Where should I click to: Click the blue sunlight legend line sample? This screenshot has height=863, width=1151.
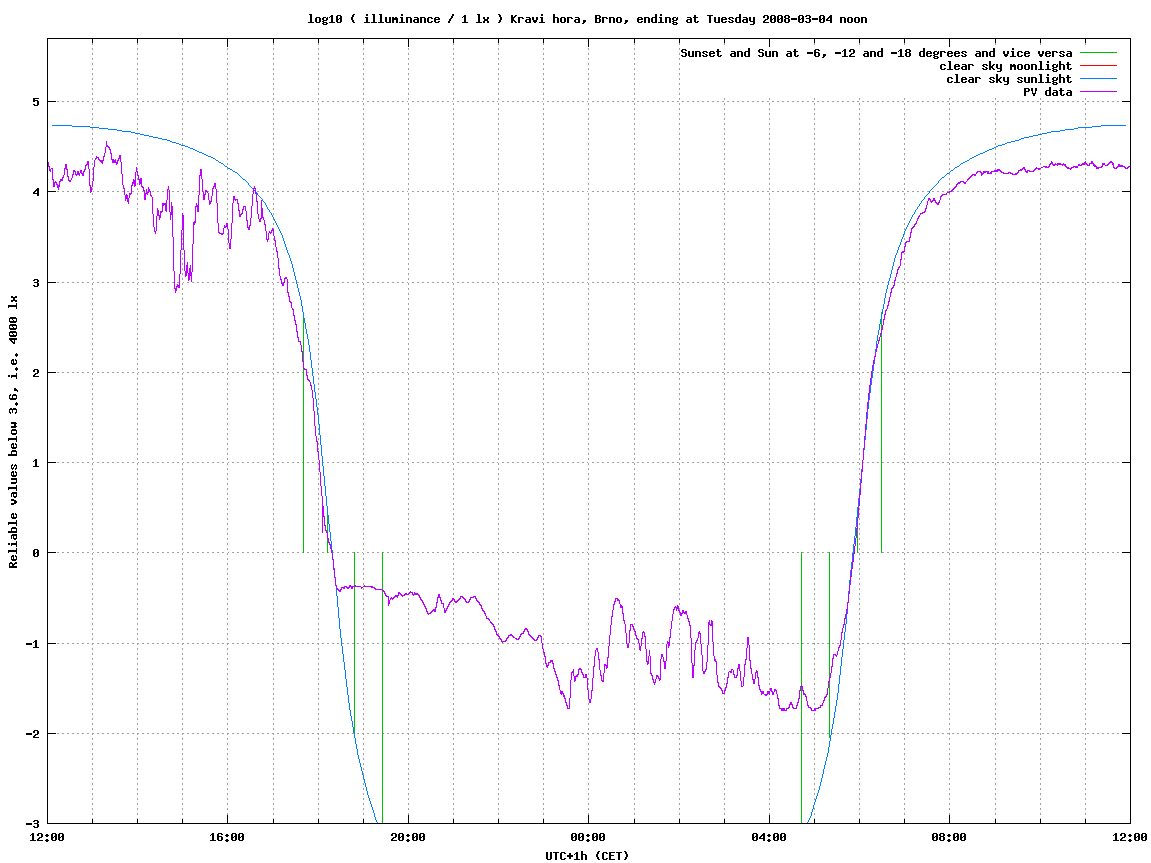tap(1098, 79)
